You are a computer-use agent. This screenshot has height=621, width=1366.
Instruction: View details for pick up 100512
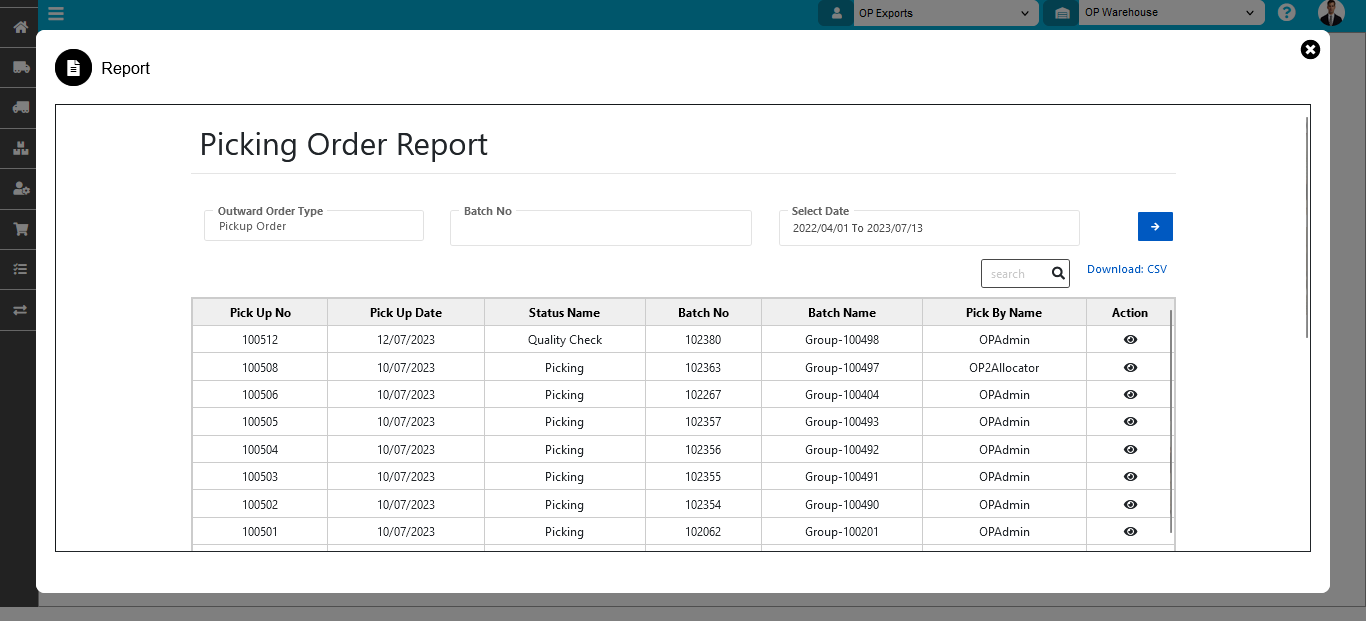click(1130, 340)
